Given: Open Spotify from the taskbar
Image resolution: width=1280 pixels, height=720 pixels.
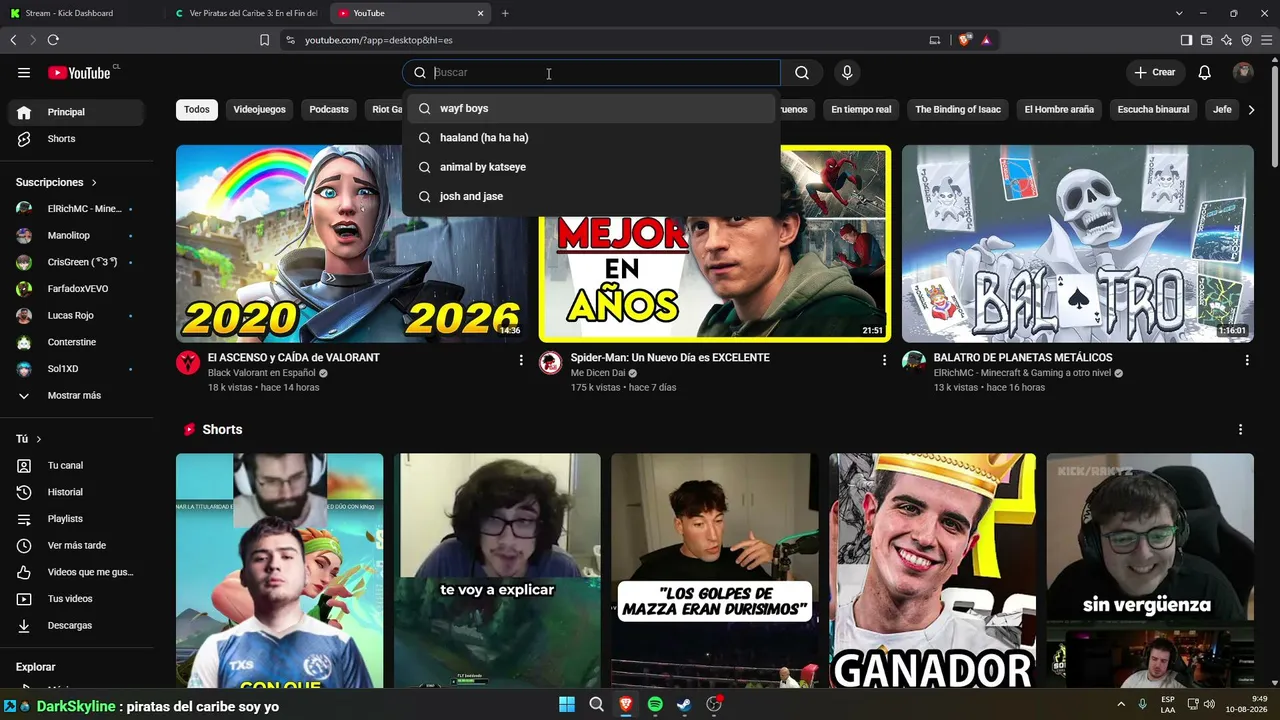Looking at the screenshot, I should click(x=655, y=704).
